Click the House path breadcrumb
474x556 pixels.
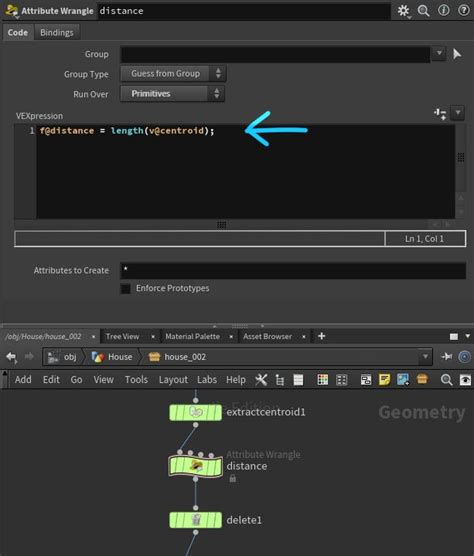pos(112,357)
